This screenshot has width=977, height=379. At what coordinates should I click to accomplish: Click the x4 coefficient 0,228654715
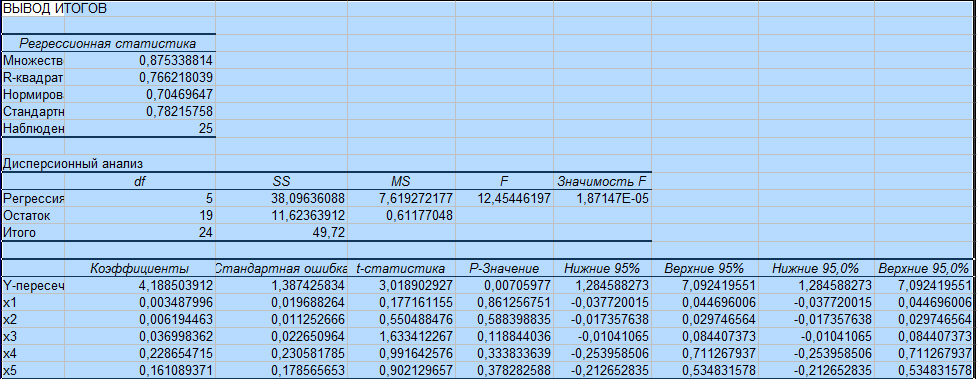point(176,354)
